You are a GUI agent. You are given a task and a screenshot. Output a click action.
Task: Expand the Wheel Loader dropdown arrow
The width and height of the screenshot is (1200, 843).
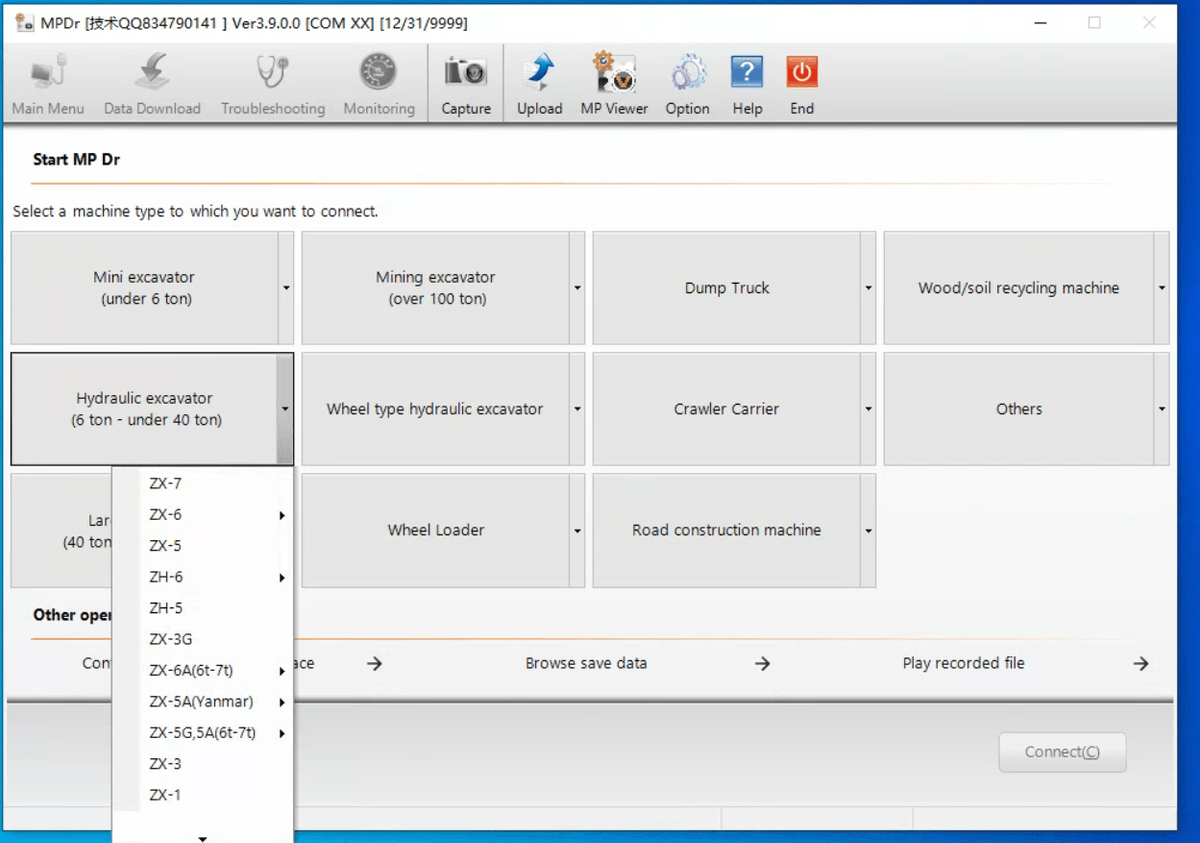(x=577, y=531)
